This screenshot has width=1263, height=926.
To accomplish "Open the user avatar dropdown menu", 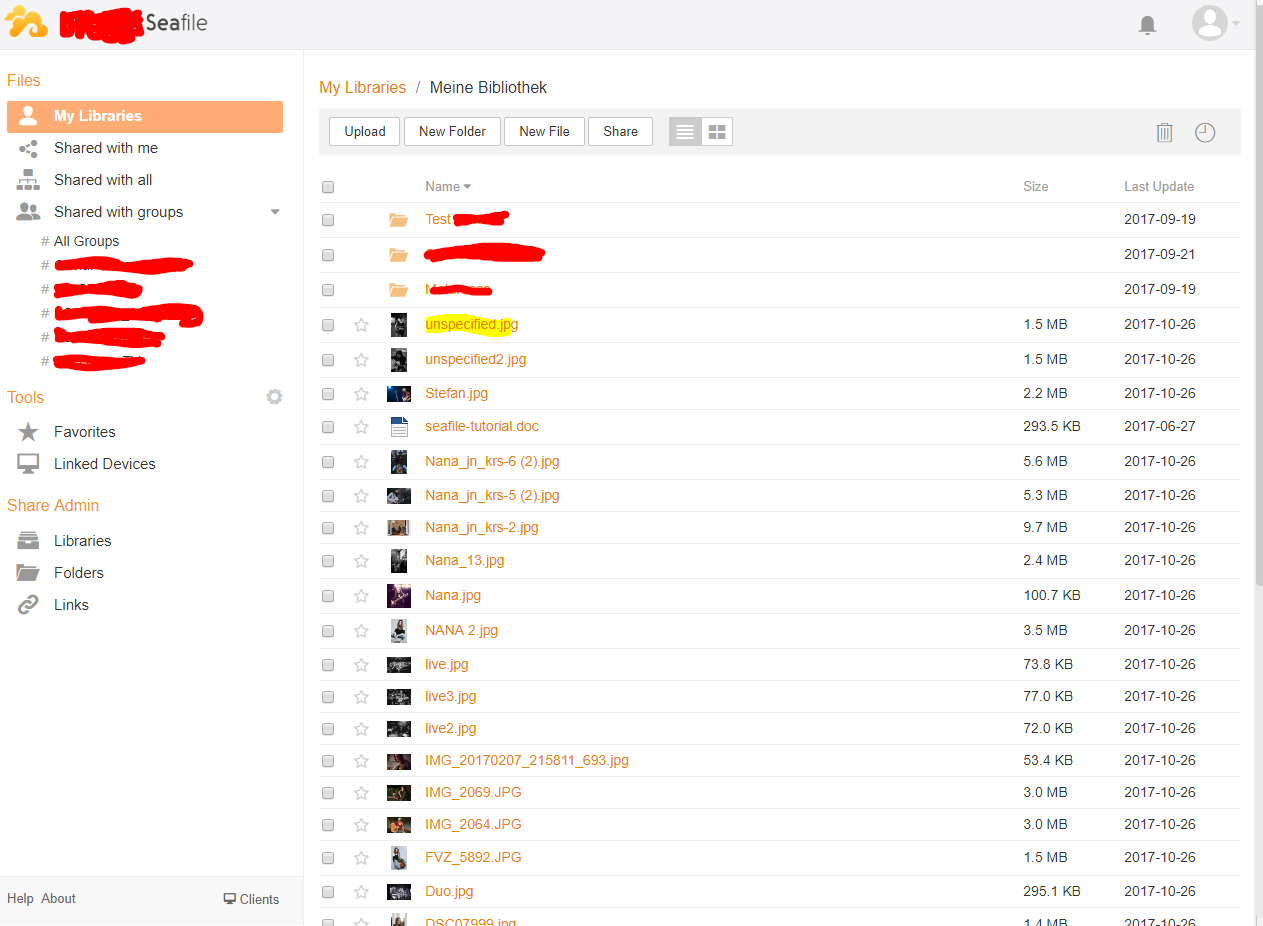I will 1215,23.
